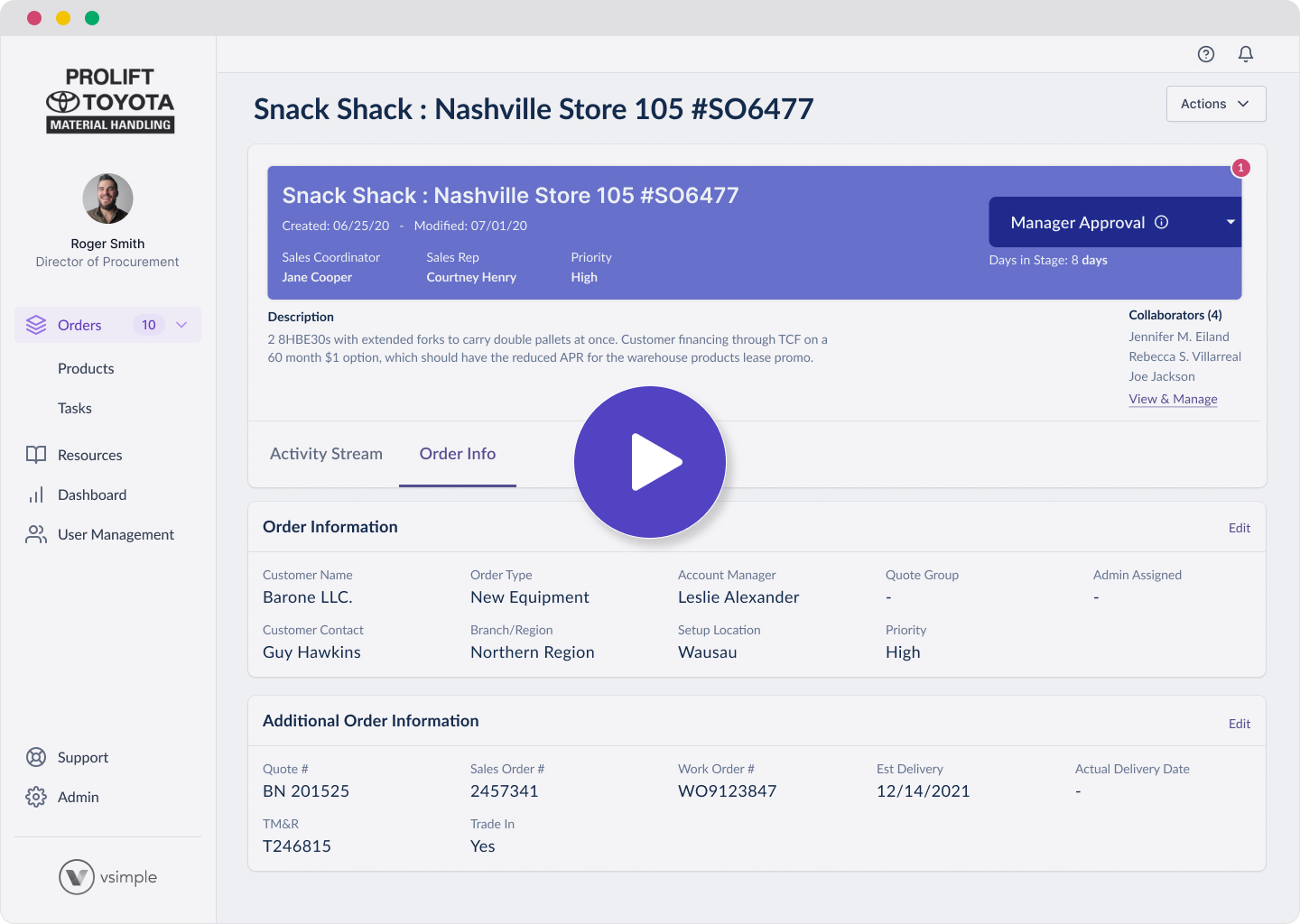
Task: Open User Management in the sidebar
Action: (x=116, y=534)
